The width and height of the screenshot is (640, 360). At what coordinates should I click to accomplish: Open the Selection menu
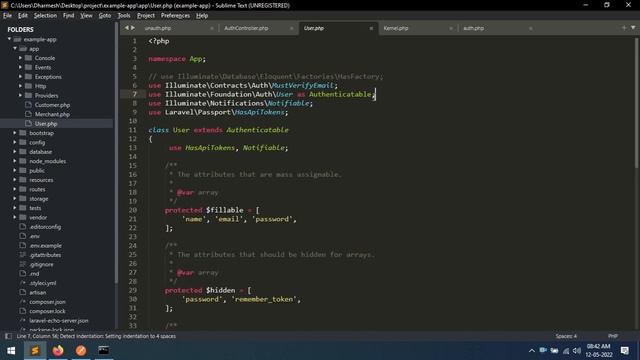[45, 16]
